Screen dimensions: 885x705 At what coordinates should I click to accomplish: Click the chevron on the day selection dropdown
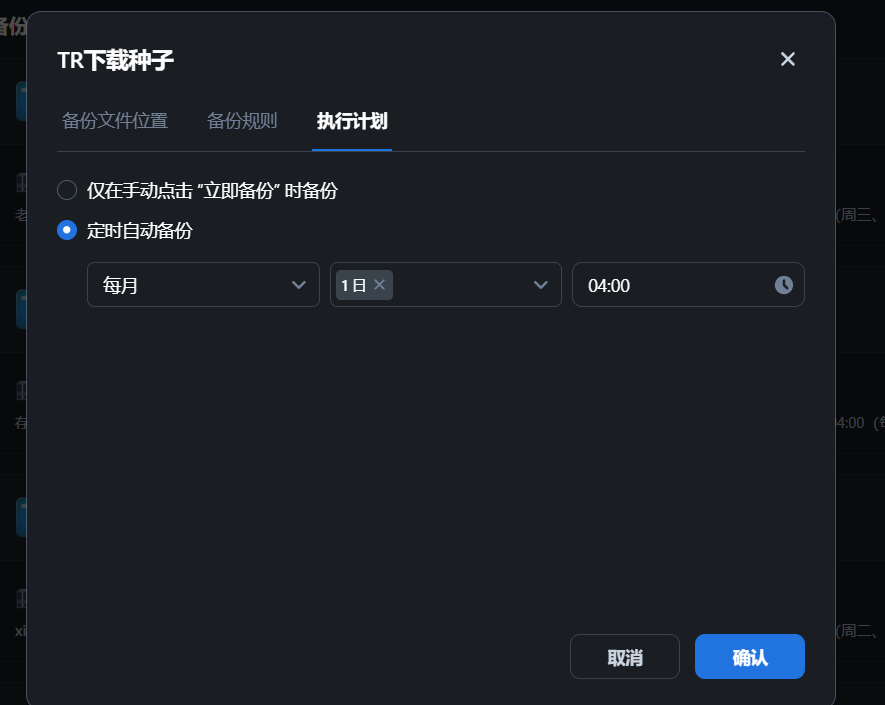541,285
